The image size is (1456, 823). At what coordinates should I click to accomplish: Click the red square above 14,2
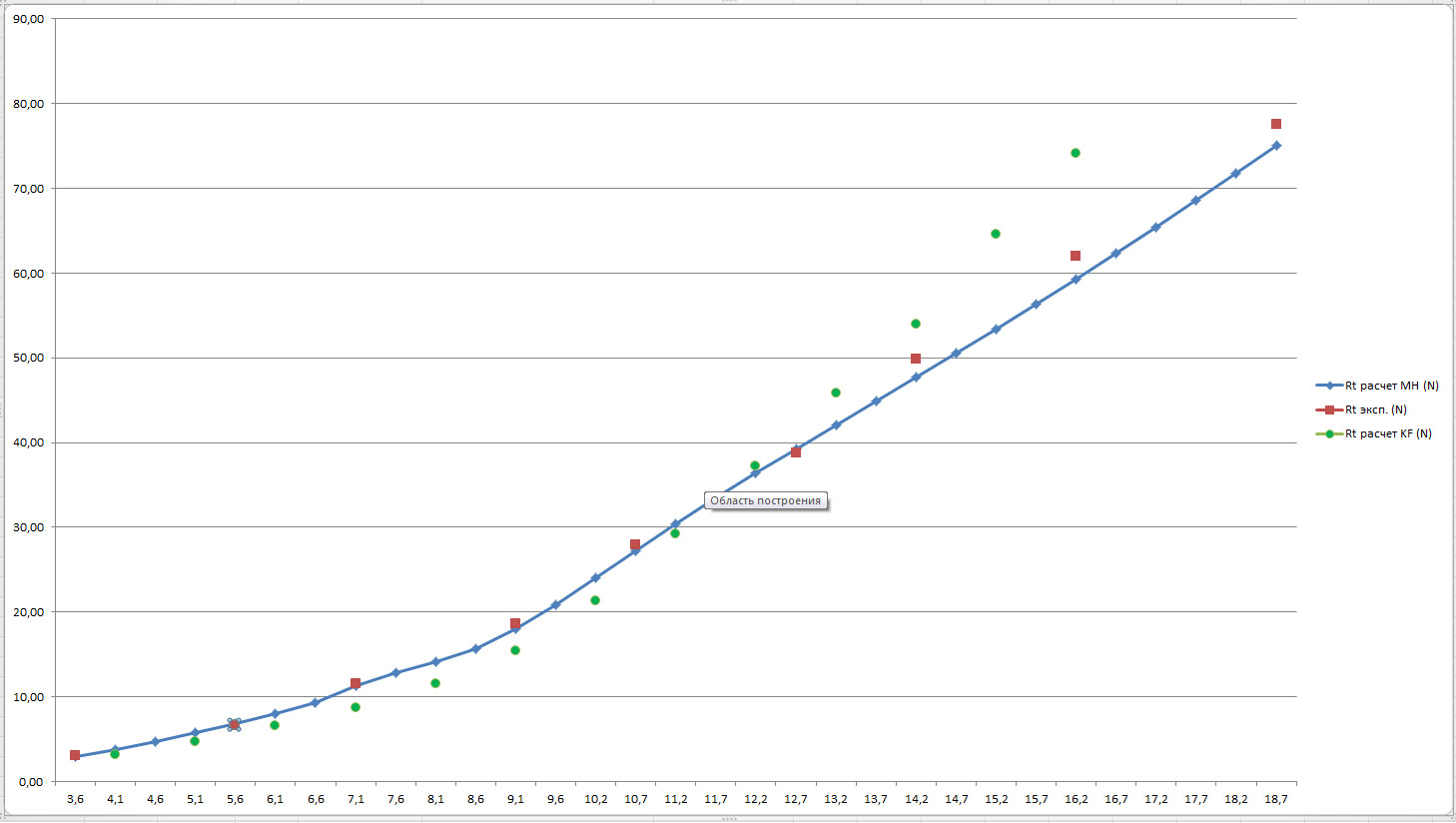point(916,359)
